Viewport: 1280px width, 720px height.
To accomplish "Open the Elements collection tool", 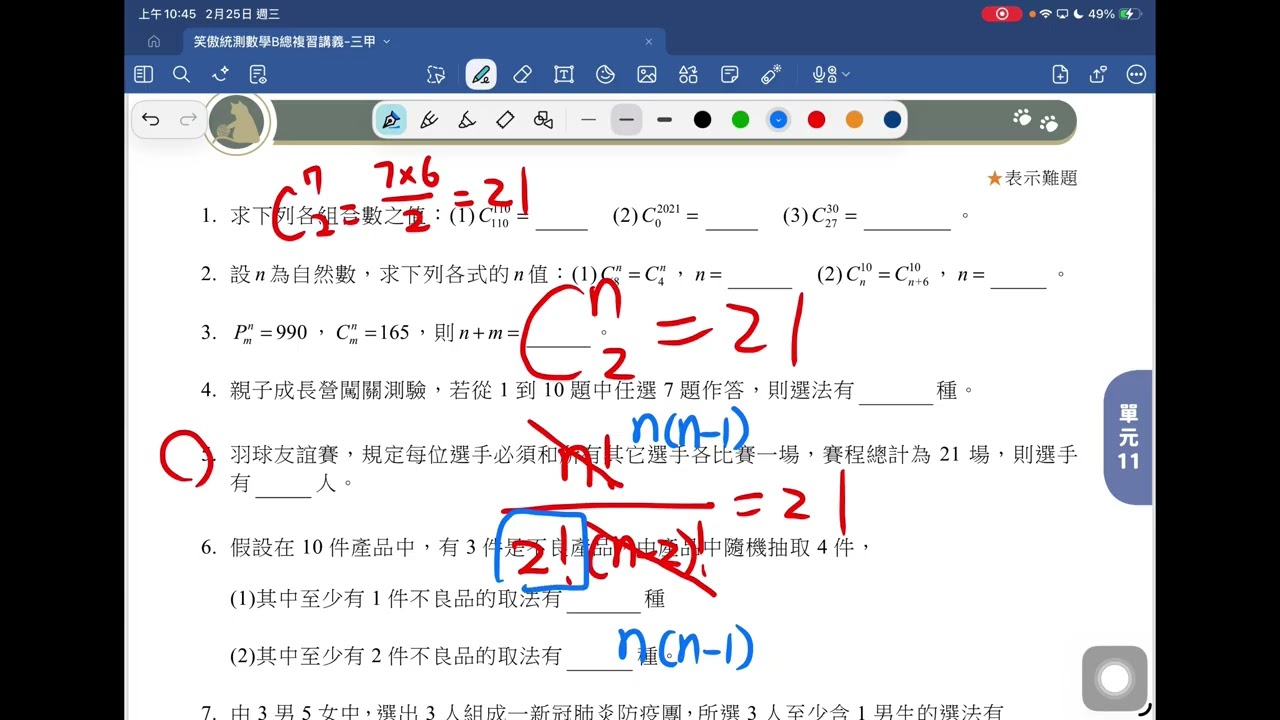I will tap(688, 74).
